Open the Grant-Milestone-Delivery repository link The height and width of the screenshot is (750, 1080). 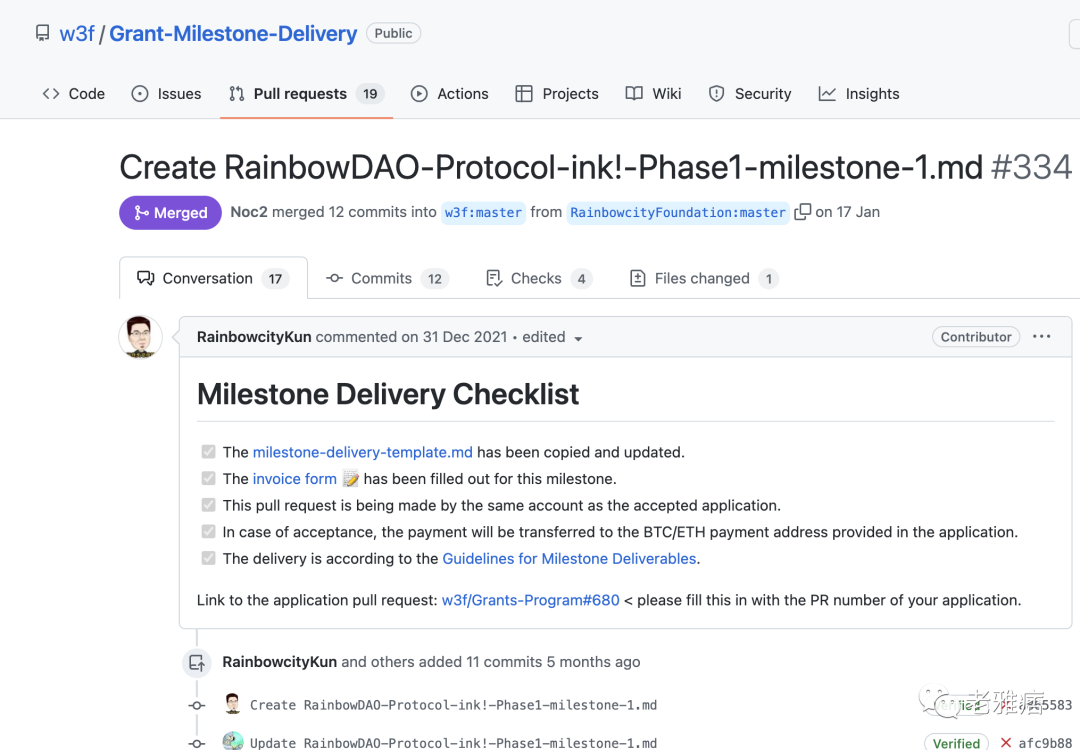coord(233,33)
